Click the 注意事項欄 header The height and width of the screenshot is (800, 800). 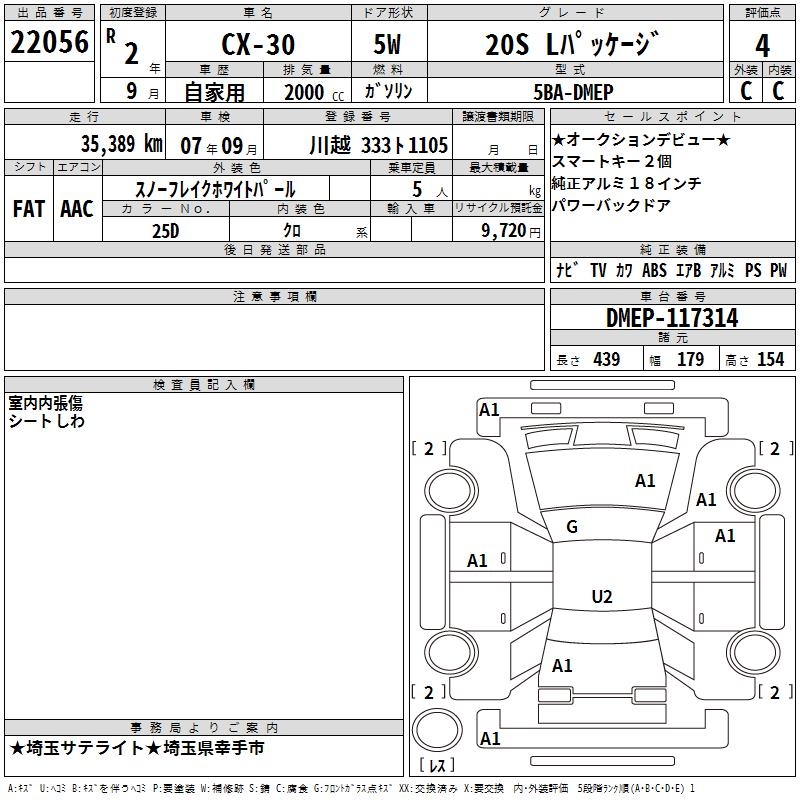(274, 296)
